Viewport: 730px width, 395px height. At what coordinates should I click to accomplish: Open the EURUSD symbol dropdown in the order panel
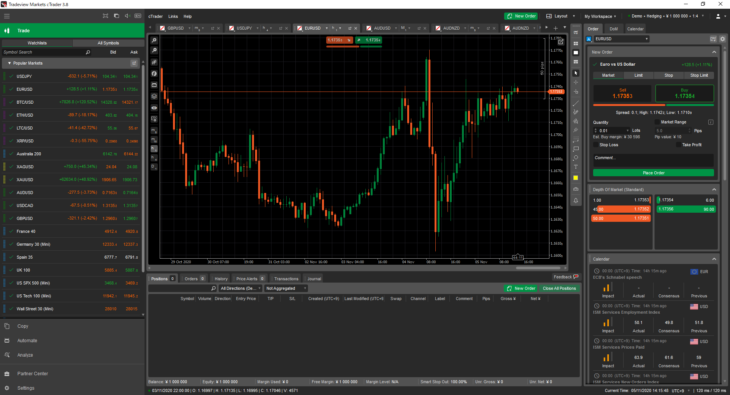point(621,39)
